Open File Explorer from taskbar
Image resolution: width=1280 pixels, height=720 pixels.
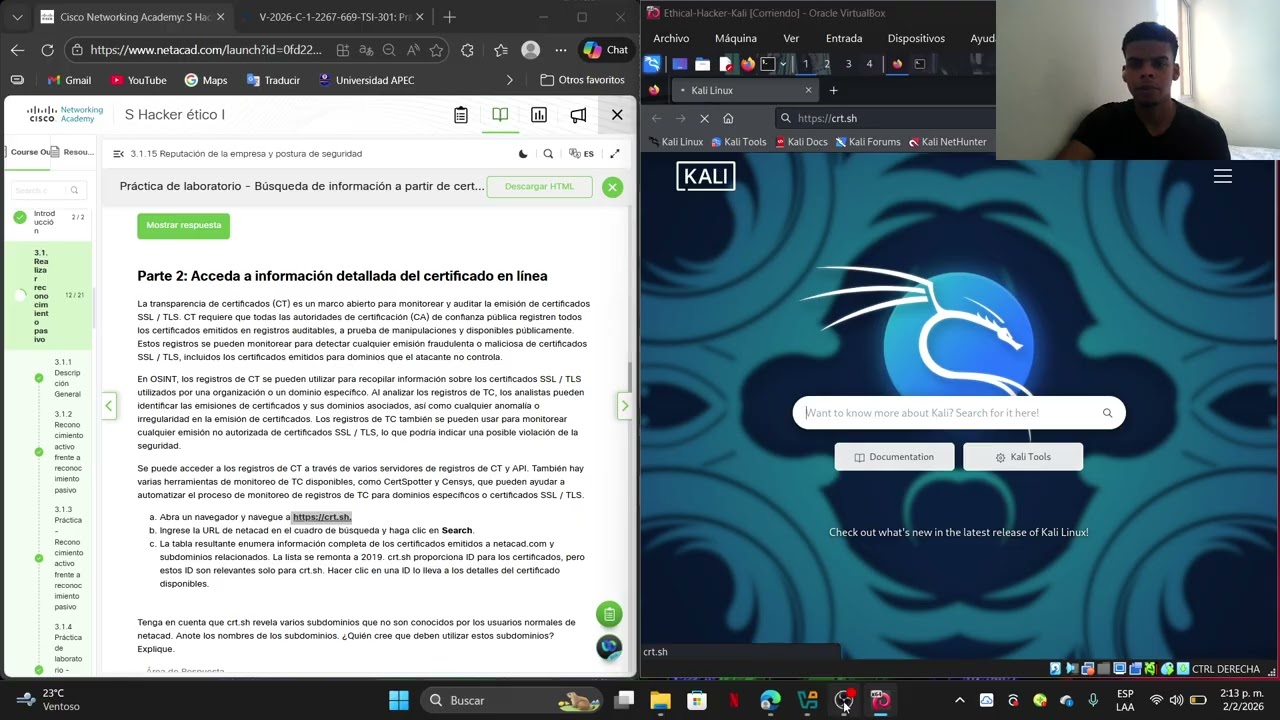tap(660, 700)
